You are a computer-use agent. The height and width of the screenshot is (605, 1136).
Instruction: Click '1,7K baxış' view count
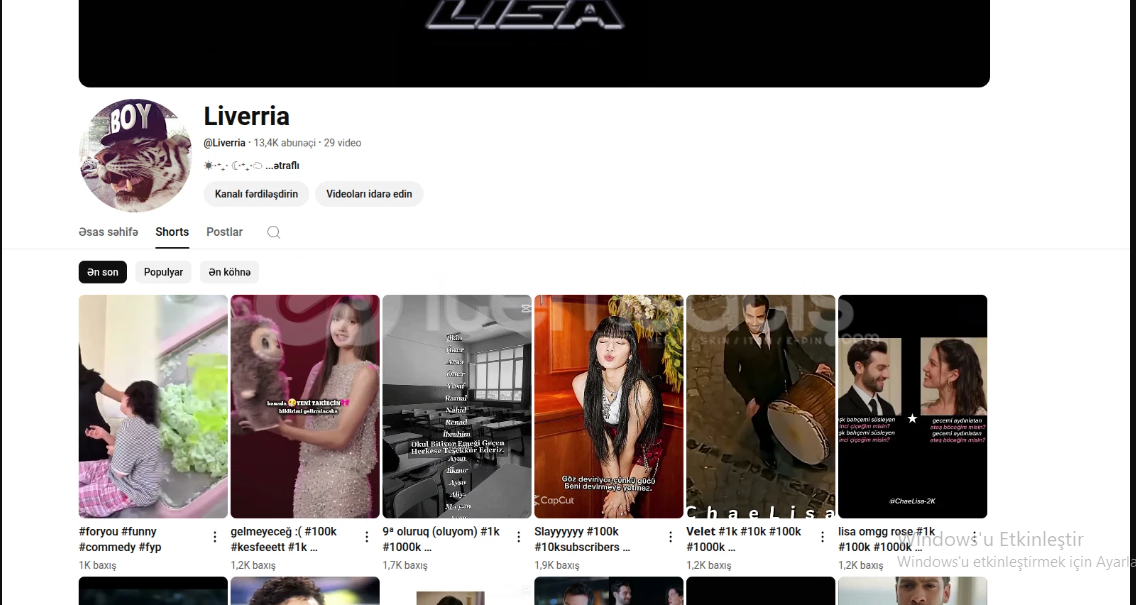[x=405, y=565]
